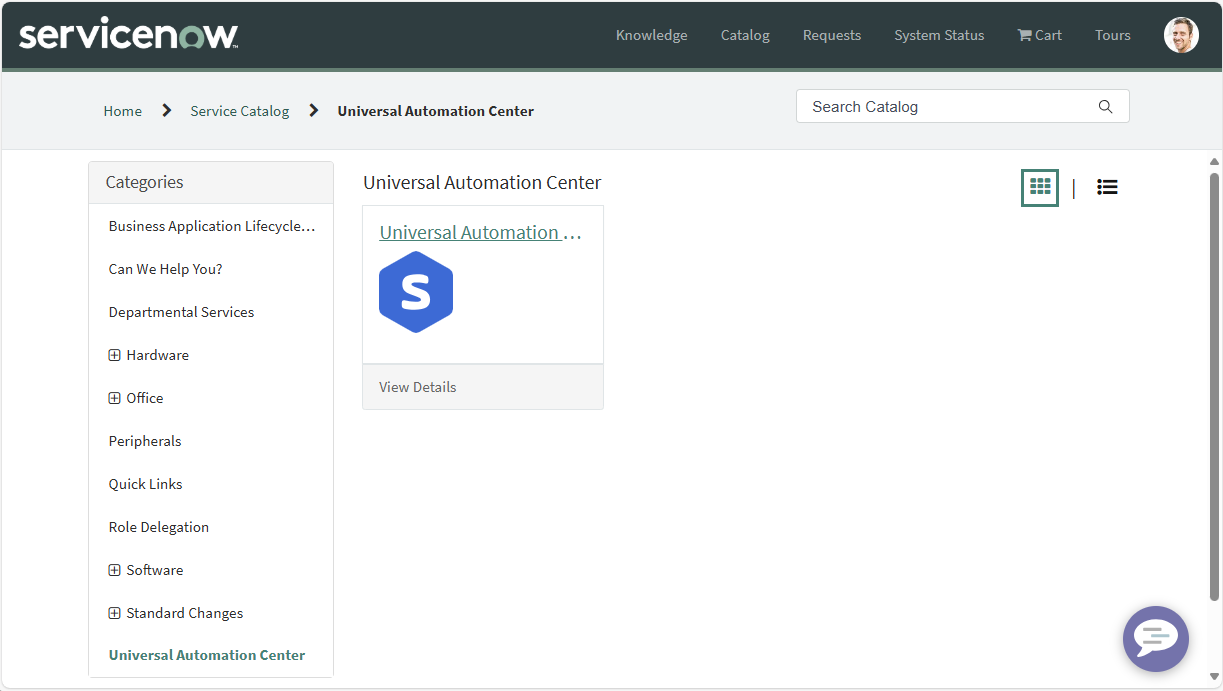
Task: Focus the Search Catalog field
Action: click(x=963, y=107)
